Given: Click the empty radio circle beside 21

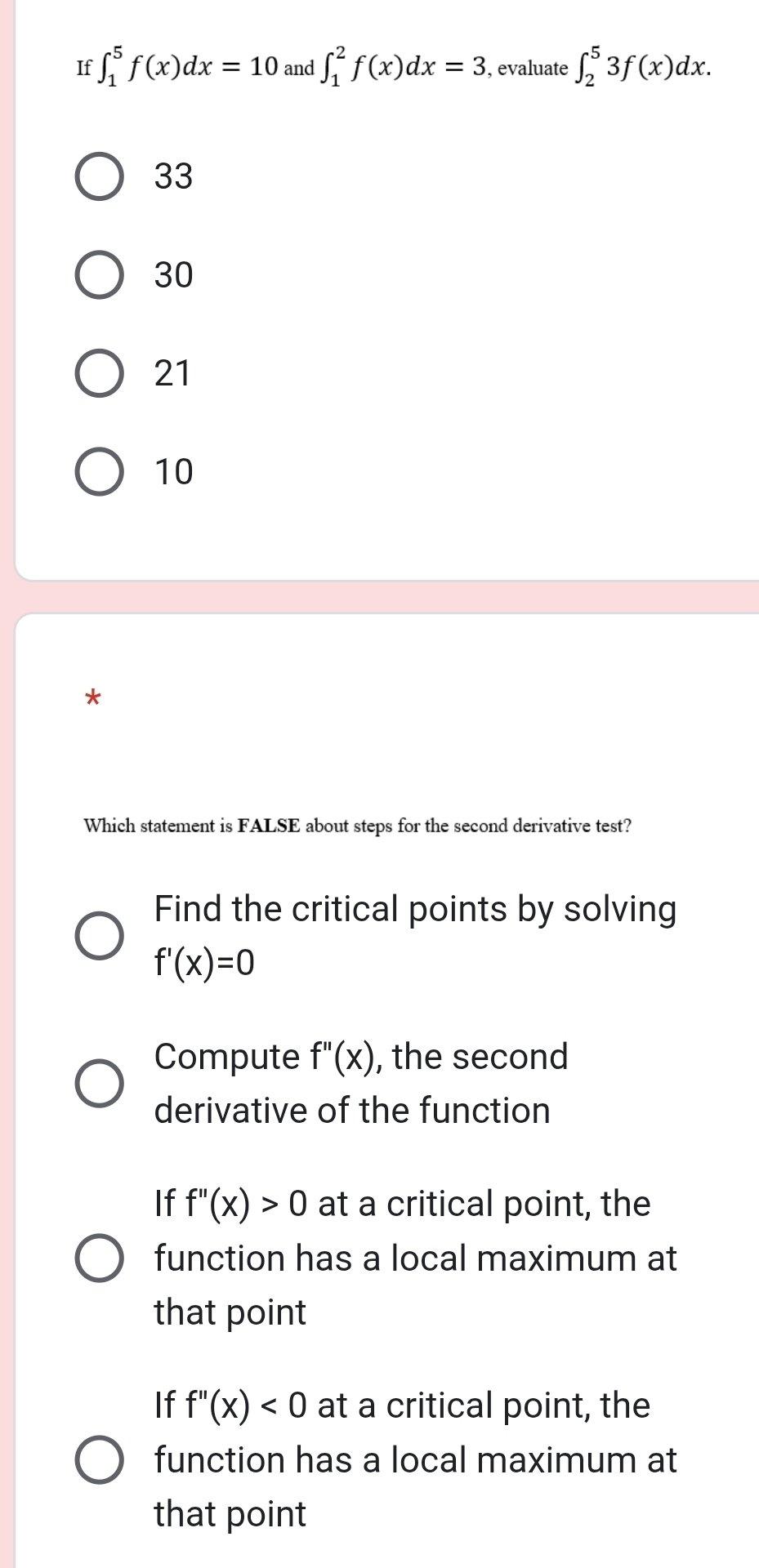Looking at the screenshot, I should point(99,372).
